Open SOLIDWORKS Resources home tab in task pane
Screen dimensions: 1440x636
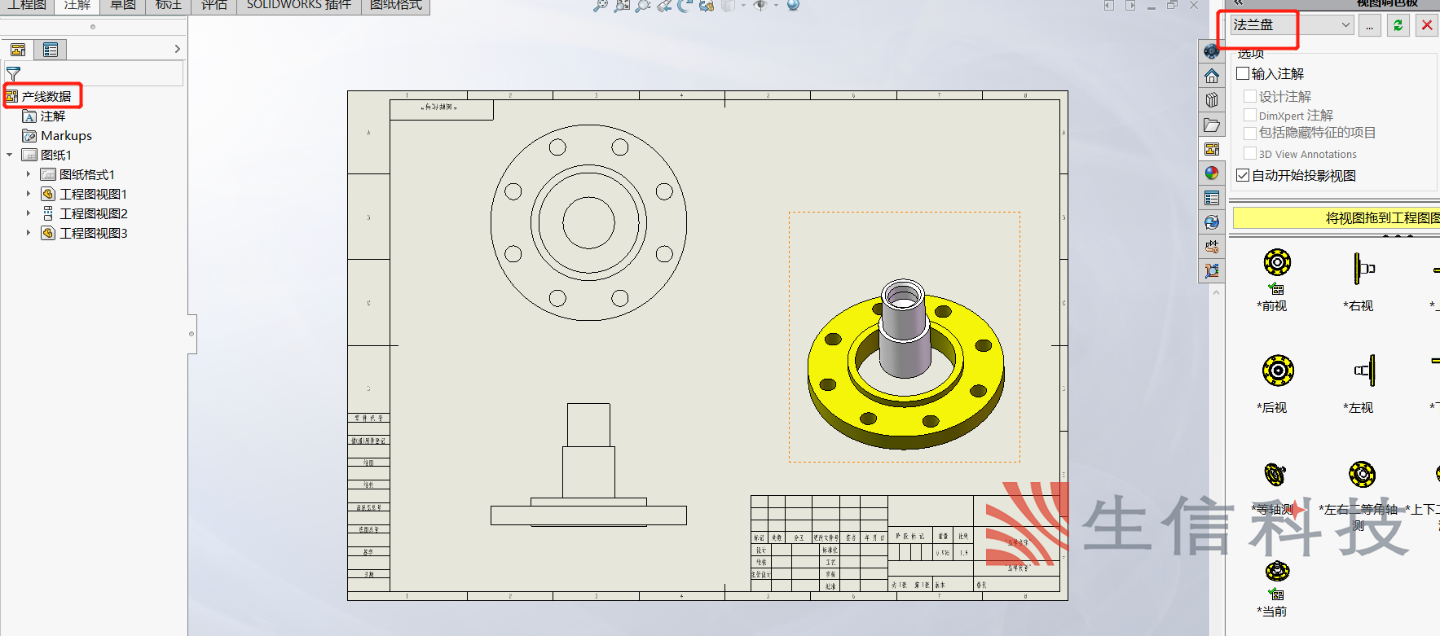[1212, 76]
